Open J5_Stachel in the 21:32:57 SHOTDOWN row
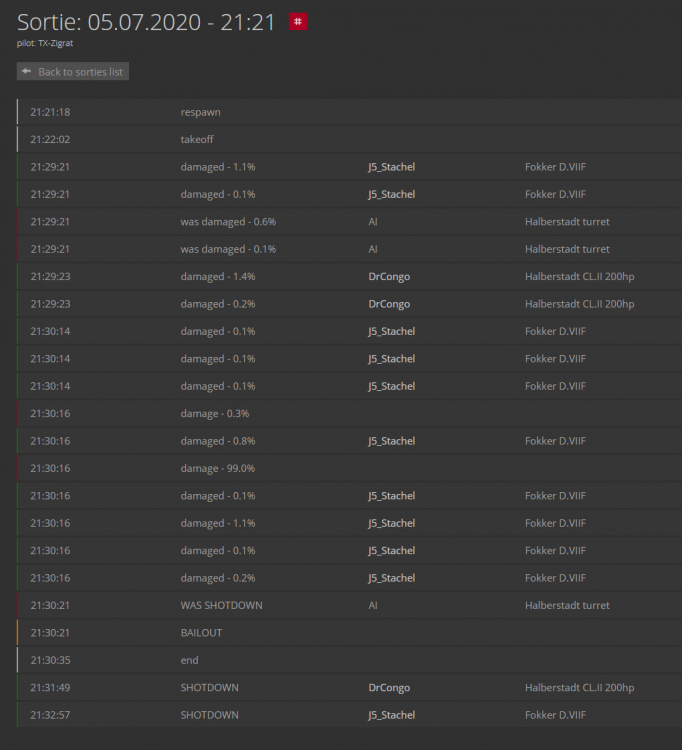The width and height of the screenshot is (682, 750). pyautogui.click(x=391, y=715)
